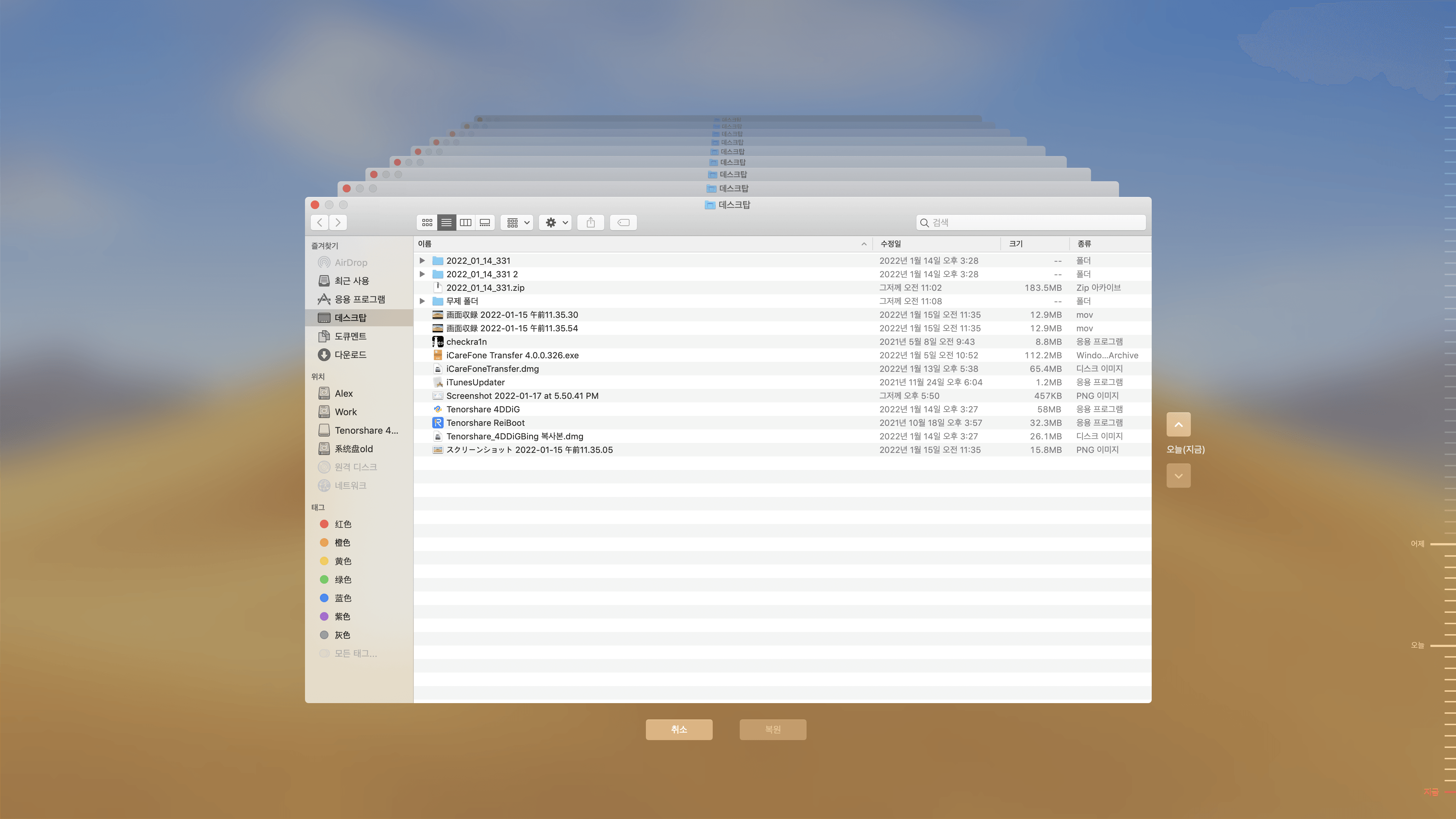
Task: Click the share icon in the toolbar
Action: pyautogui.click(x=591, y=223)
